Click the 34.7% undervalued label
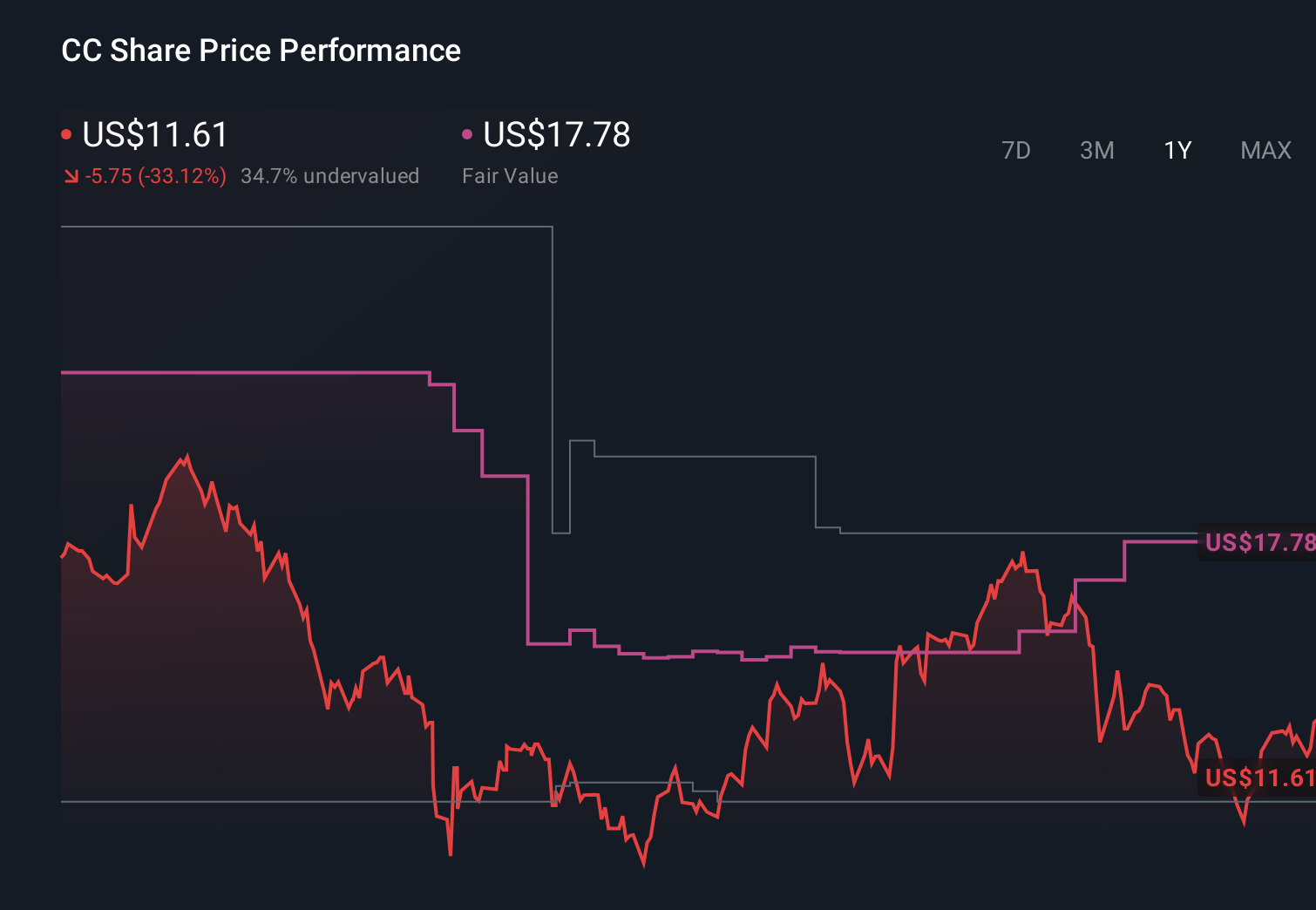This screenshot has height=910, width=1316. [x=330, y=176]
